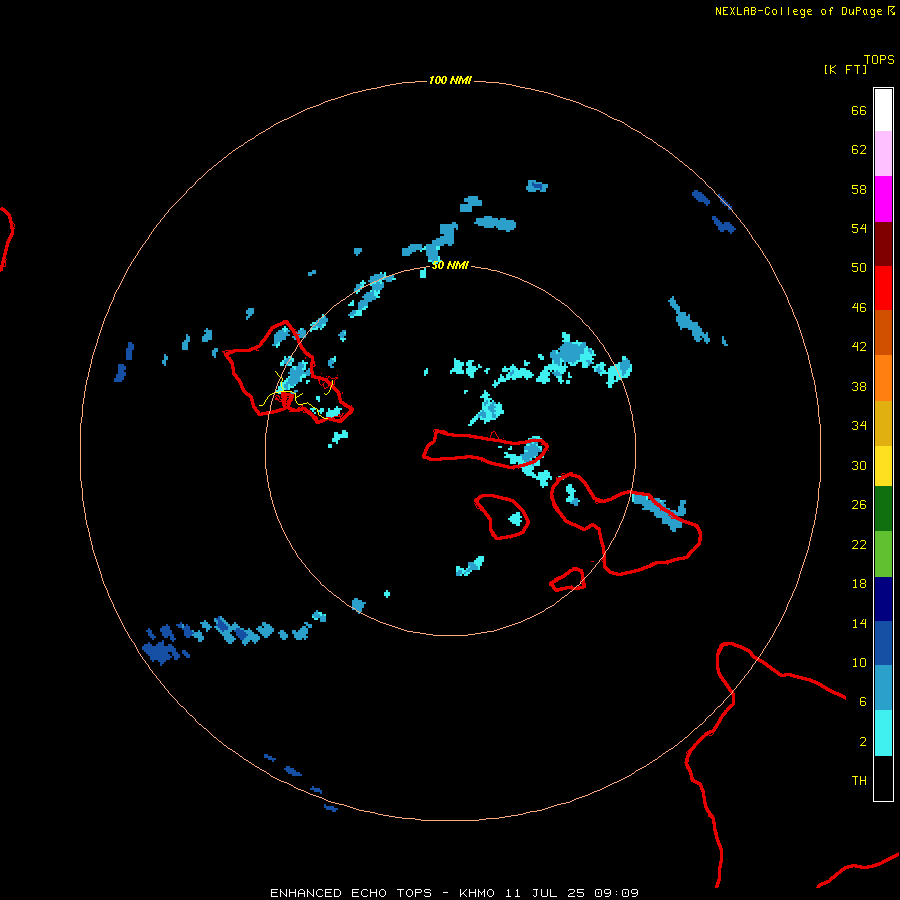This screenshot has height=900, width=900.
Task: Click the 6 scale value
Action: tap(863, 702)
